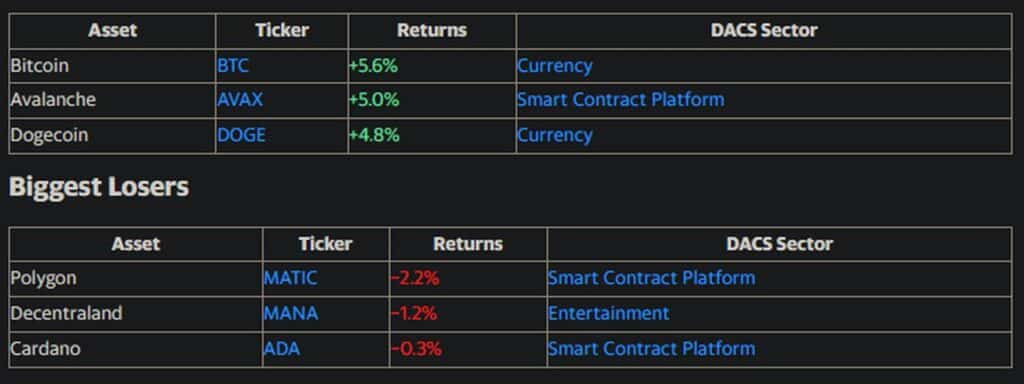Click the Bitcoin asset name cell

point(112,66)
